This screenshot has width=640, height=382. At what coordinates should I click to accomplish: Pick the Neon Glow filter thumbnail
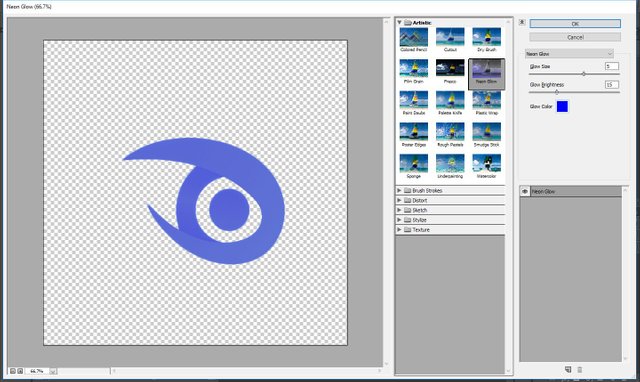[487, 73]
